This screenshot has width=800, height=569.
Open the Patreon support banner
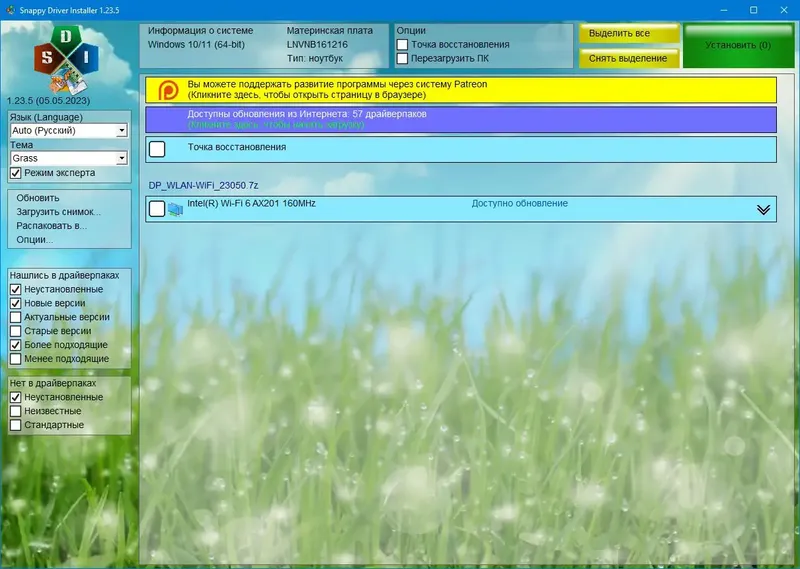point(461,90)
